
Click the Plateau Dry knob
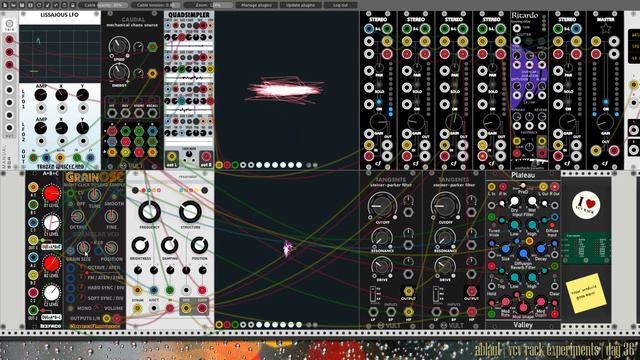point(514,201)
